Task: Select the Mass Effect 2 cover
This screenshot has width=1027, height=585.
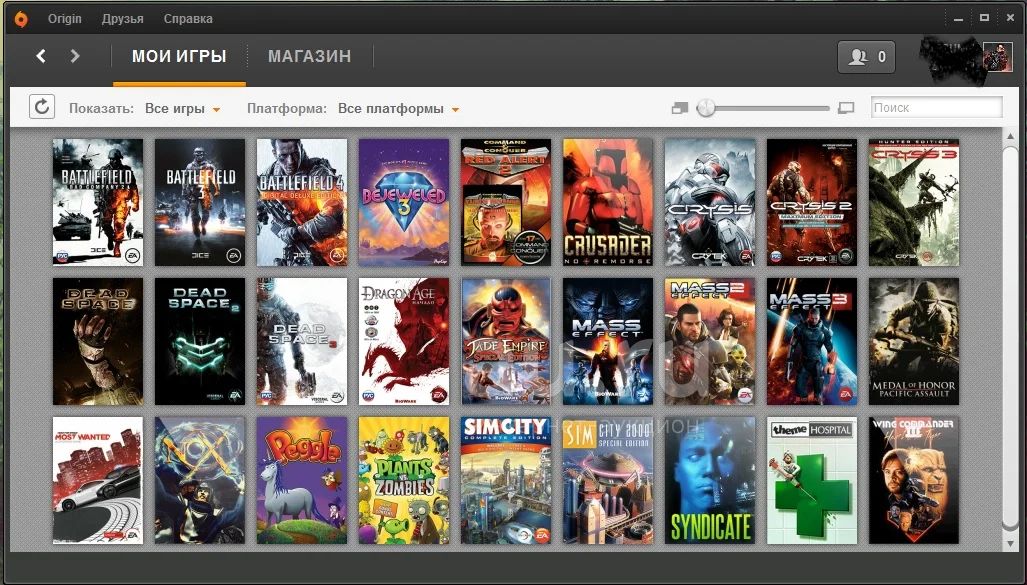Action: coord(710,341)
